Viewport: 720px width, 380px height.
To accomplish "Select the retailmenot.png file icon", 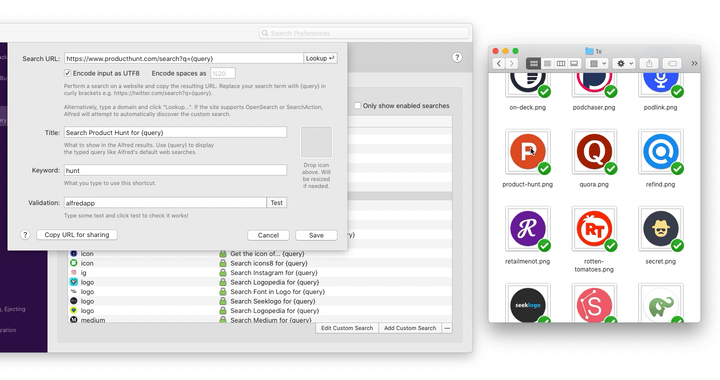I will [x=528, y=229].
